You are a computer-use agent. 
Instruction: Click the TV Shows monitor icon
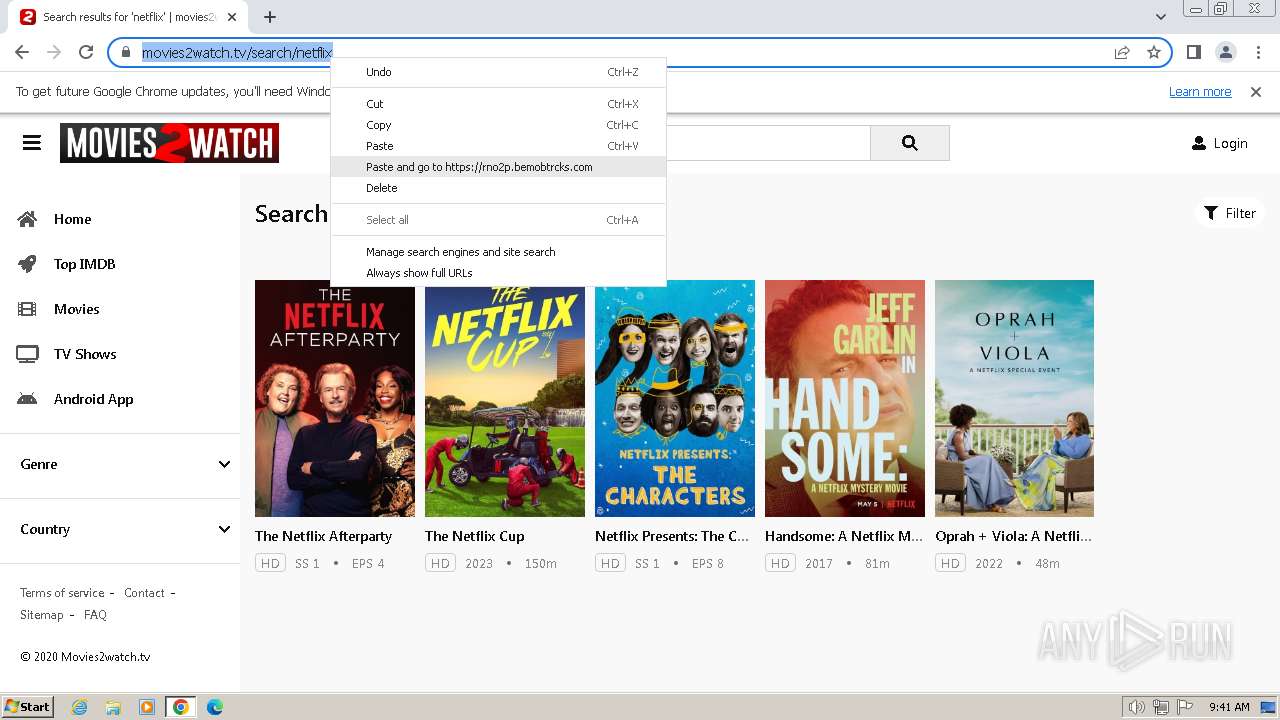click(x=27, y=354)
